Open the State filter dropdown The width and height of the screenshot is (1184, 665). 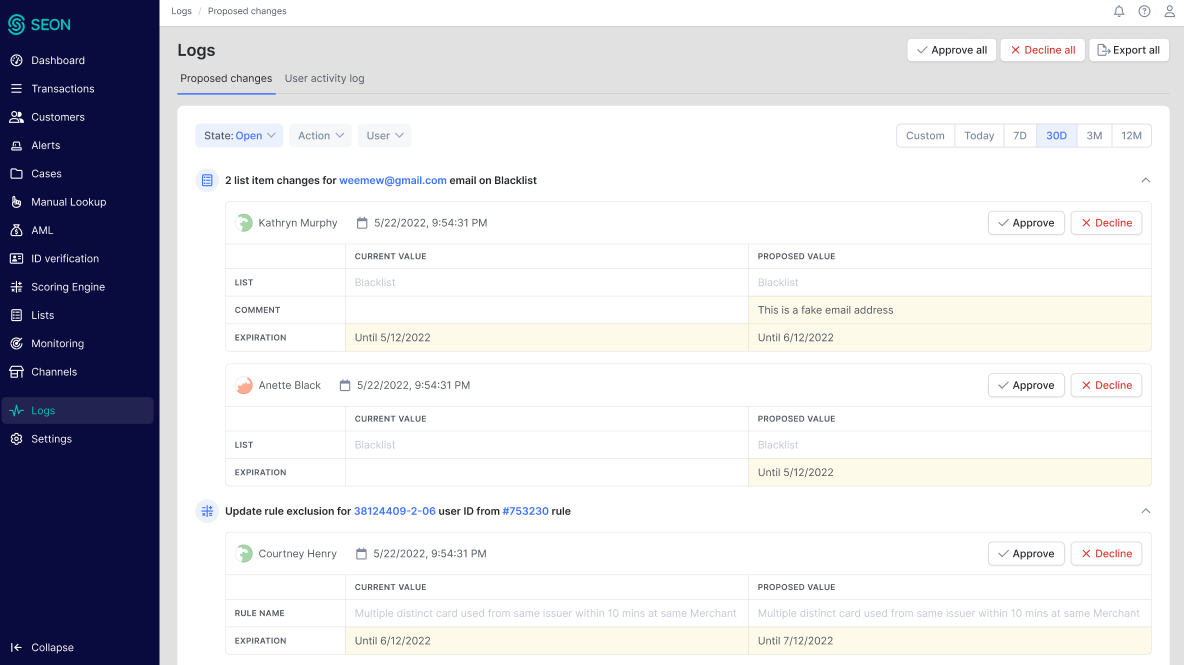[x=239, y=136]
